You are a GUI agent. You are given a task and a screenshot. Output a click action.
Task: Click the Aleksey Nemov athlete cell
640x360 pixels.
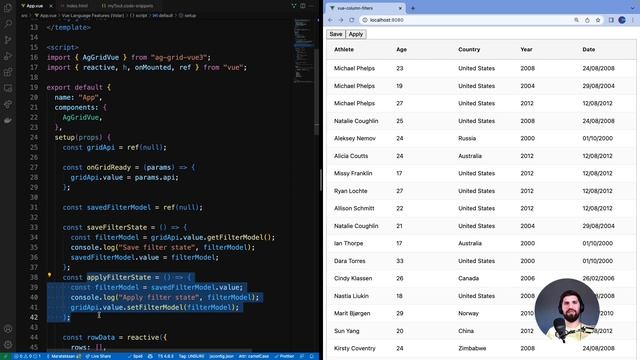point(355,138)
